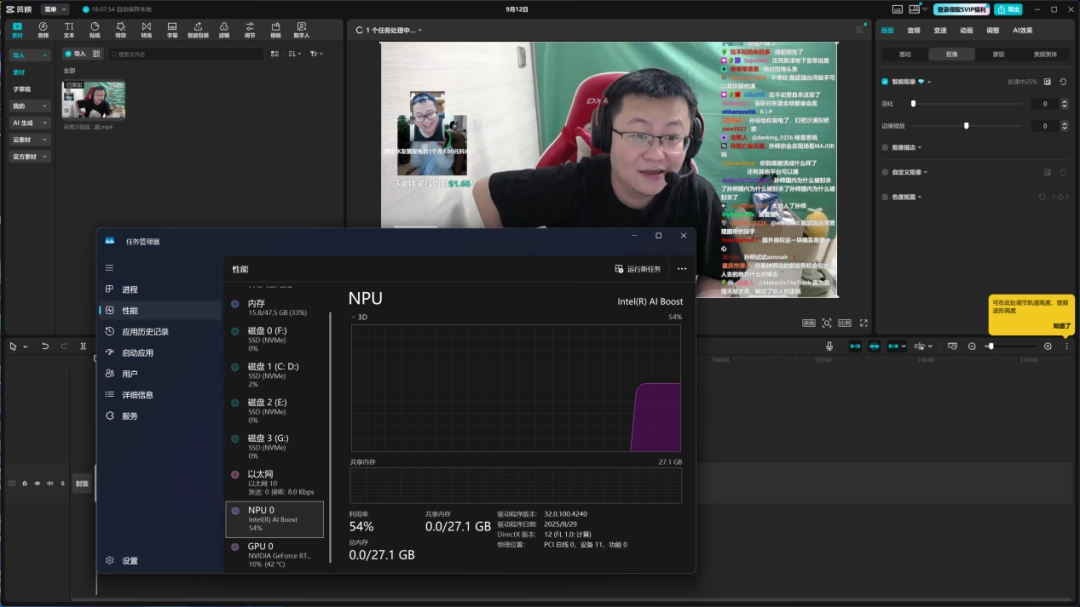The height and width of the screenshot is (607, 1080).
Task: Click the media search input field
Action: [x=186, y=54]
